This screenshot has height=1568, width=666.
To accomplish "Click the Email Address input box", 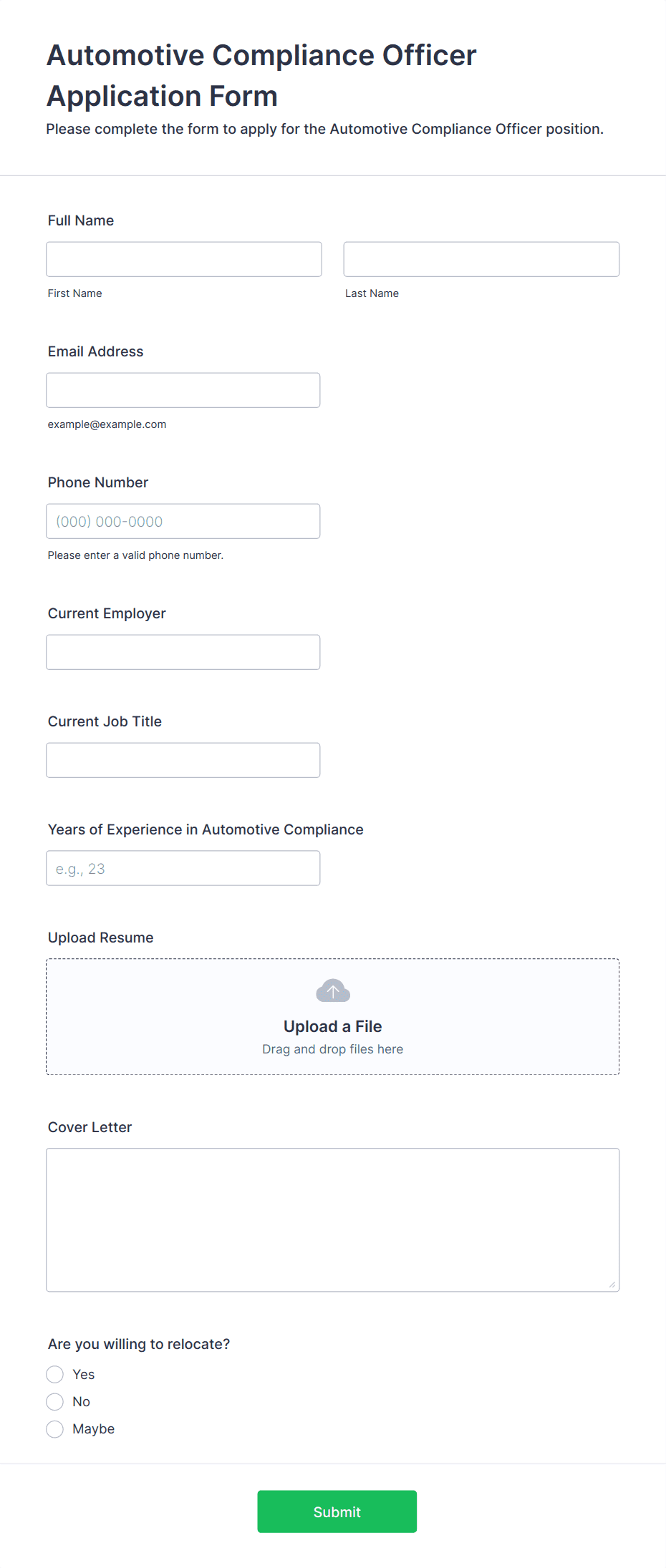I will 183,390.
